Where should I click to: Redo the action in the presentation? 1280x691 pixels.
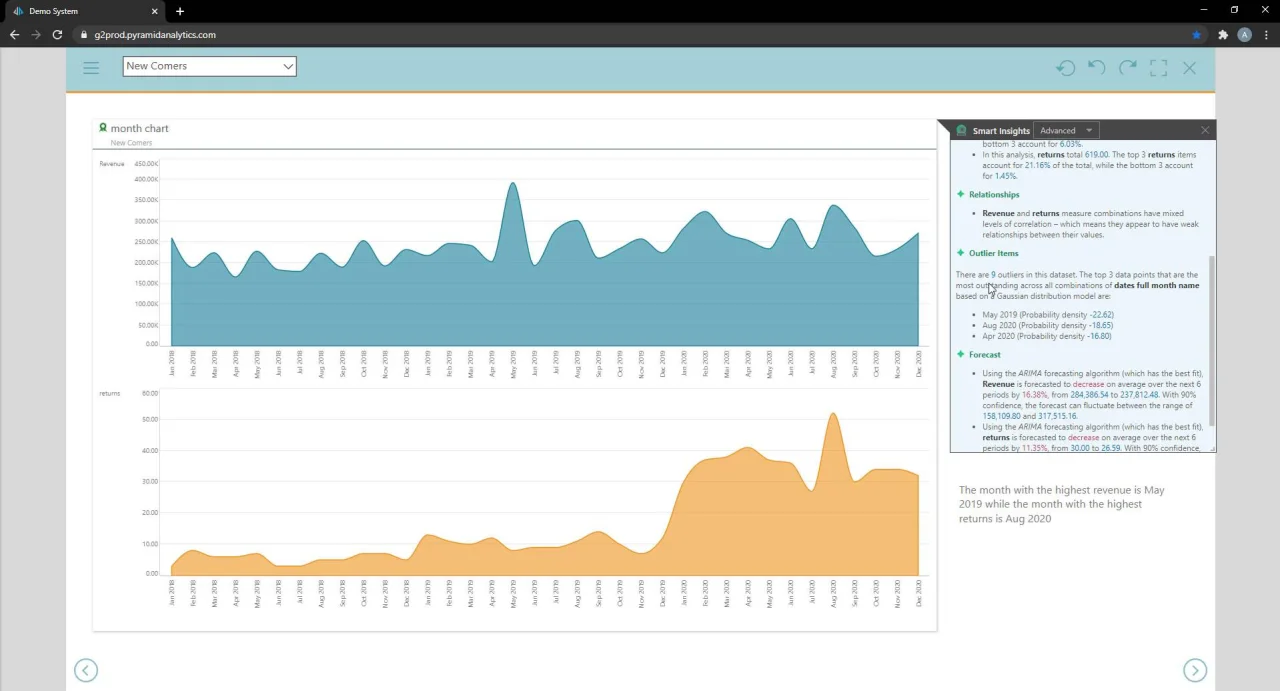[1128, 68]
